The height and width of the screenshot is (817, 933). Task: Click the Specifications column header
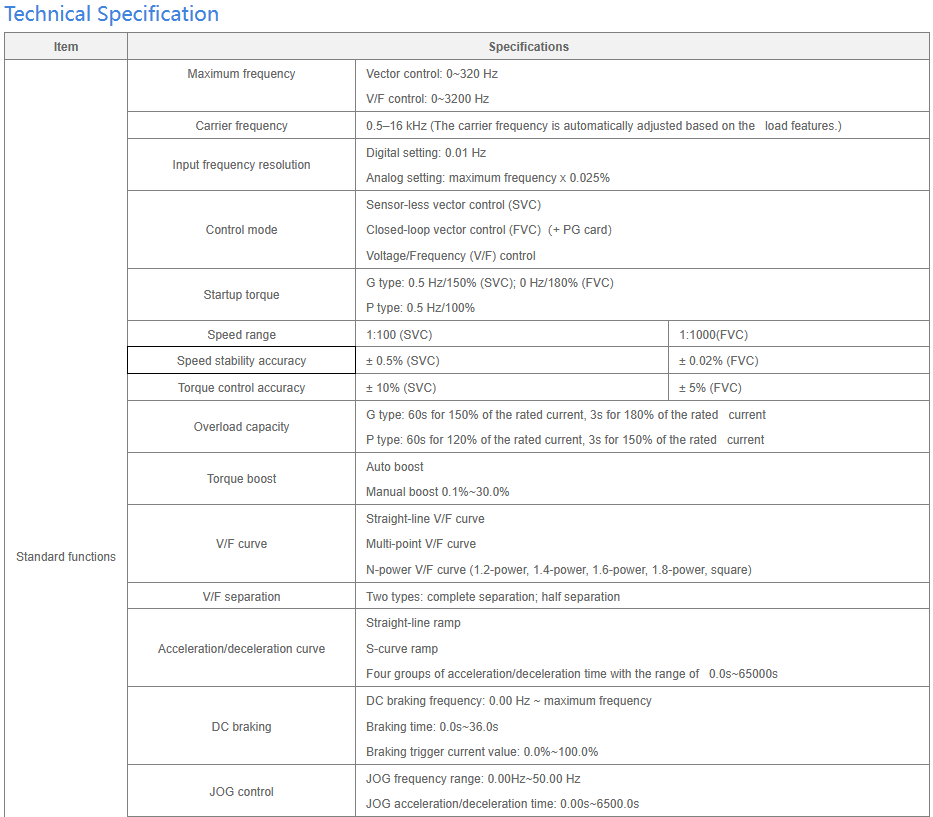(x=528, y=47)
